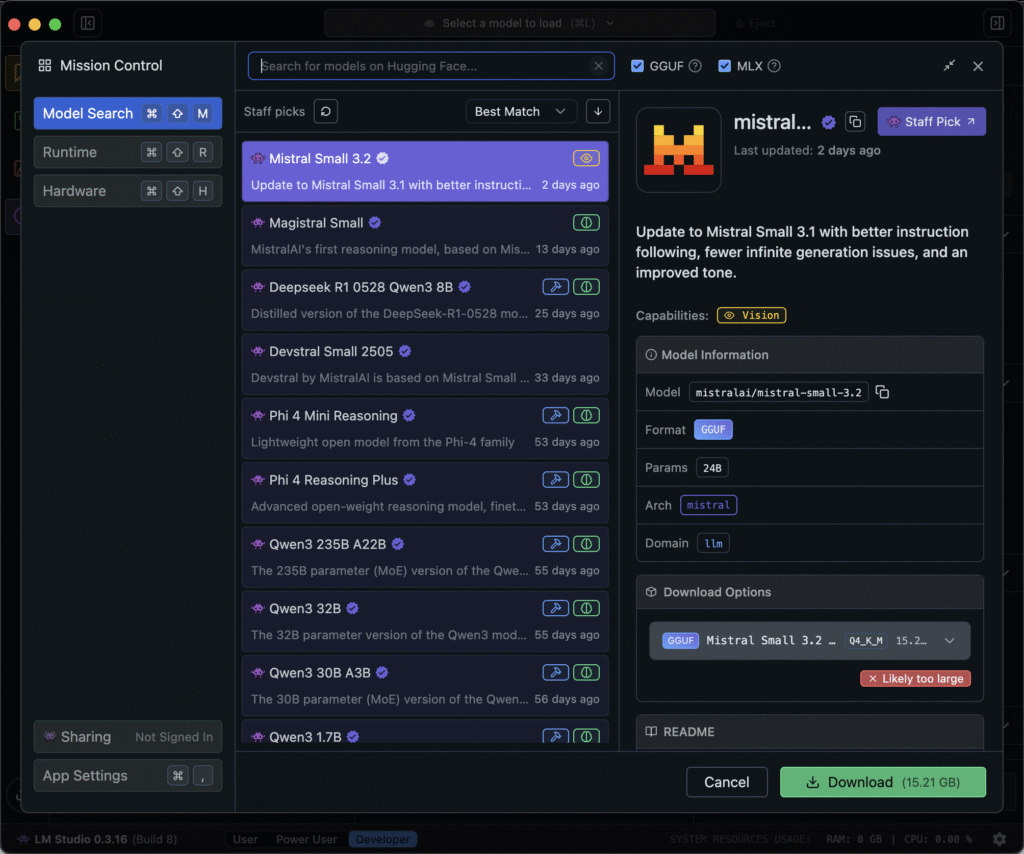This screenshot has height=854, width=1024.
Task: Click the Download 15.21 GB button
Action: (883, 782)
